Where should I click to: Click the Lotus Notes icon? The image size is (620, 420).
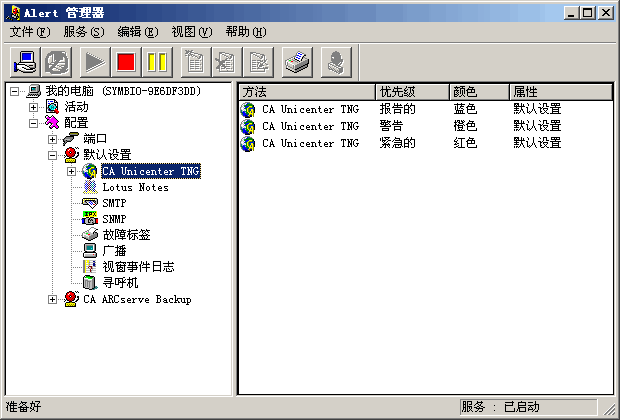(90, 187)
